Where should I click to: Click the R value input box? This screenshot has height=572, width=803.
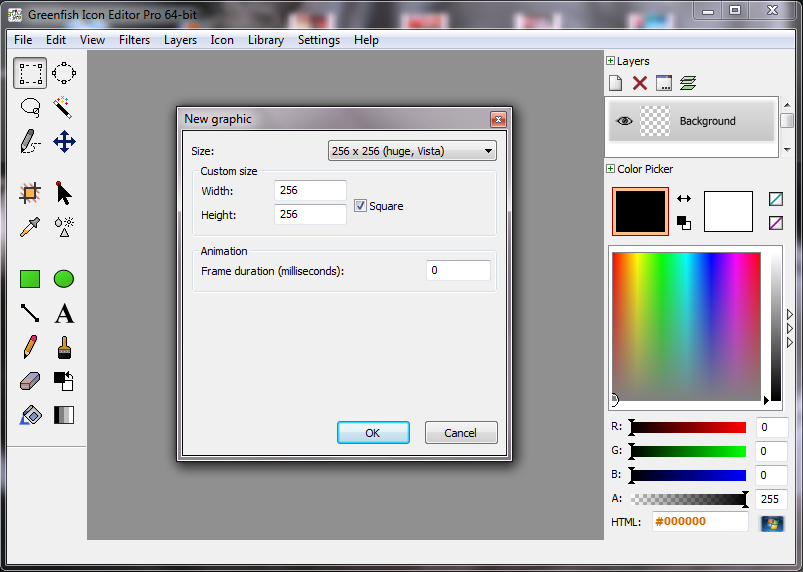click(771, 427)
